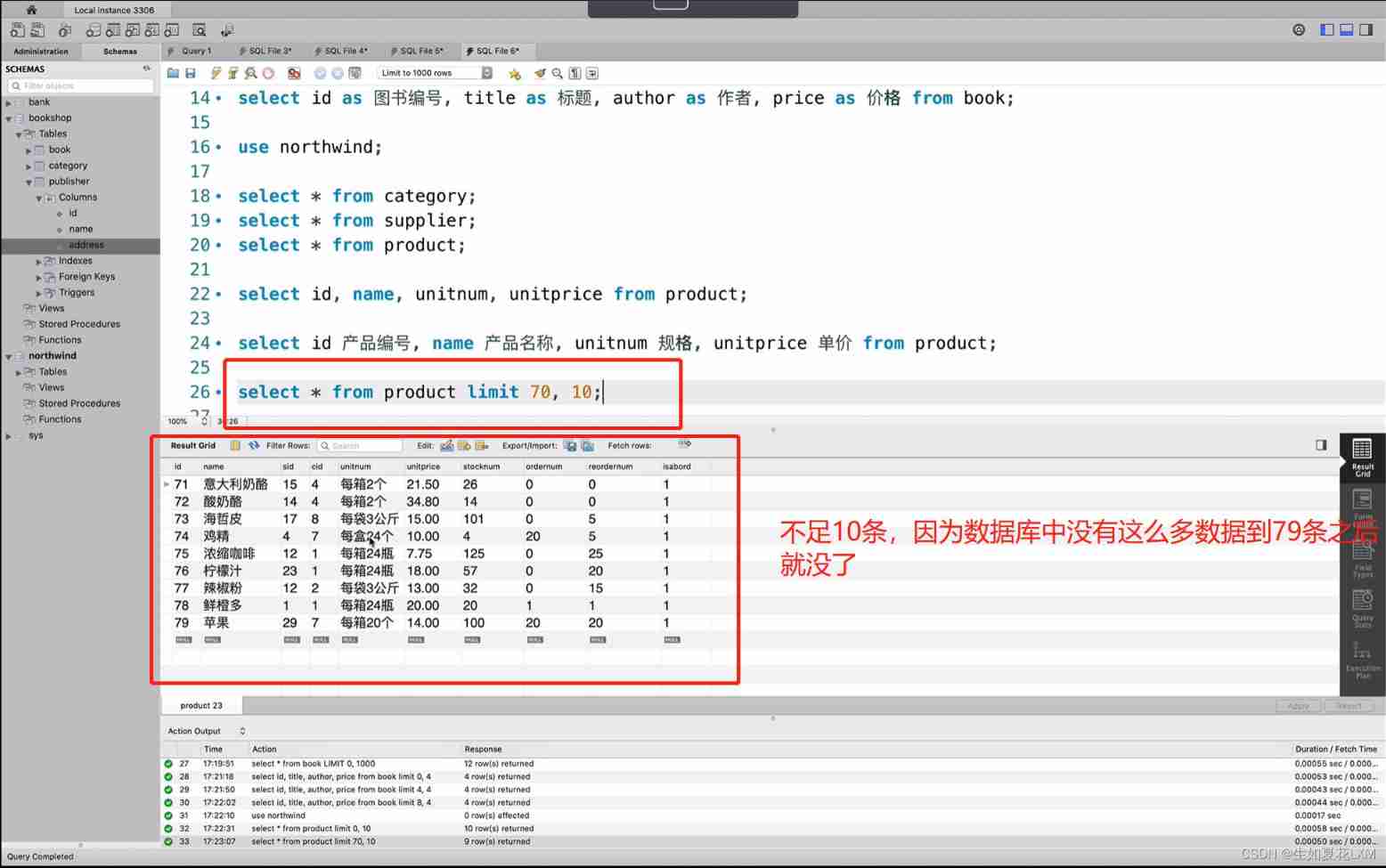The width and height of the screenshot is (1386, 868).
Task: Stop the running query icon
Action: pyautogui.click(x=268, y=73)
